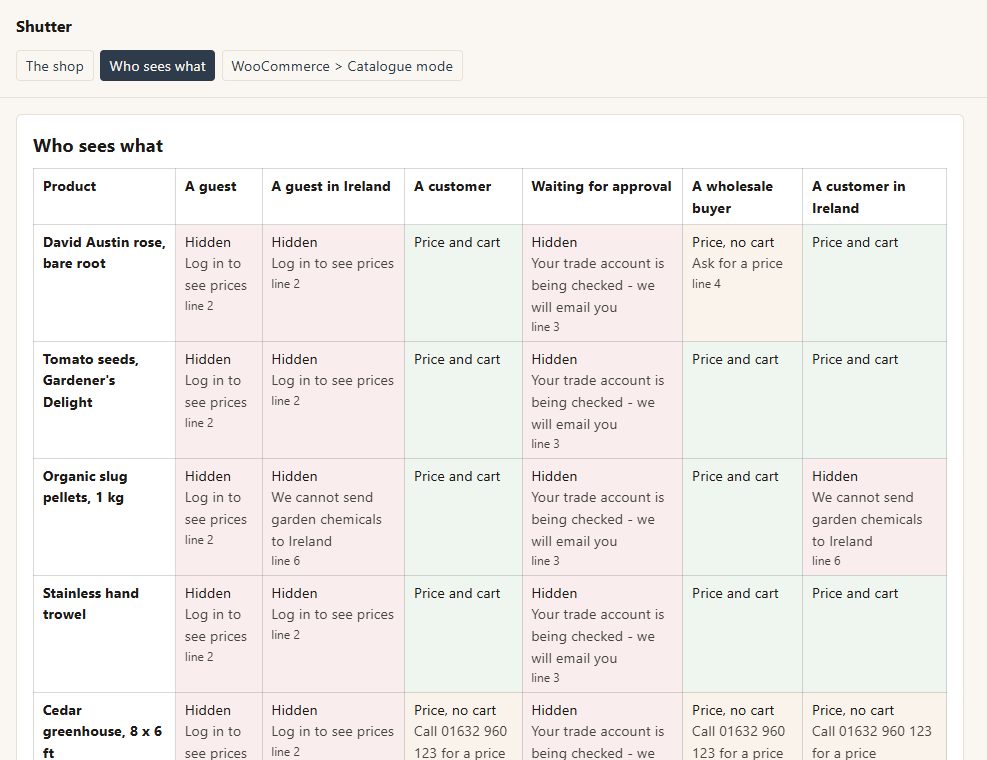The width and height of the screenshot is (987, 760).
Task: Switch to WooCommerce > Catalogue mode tab
Action: coord(342,66)
